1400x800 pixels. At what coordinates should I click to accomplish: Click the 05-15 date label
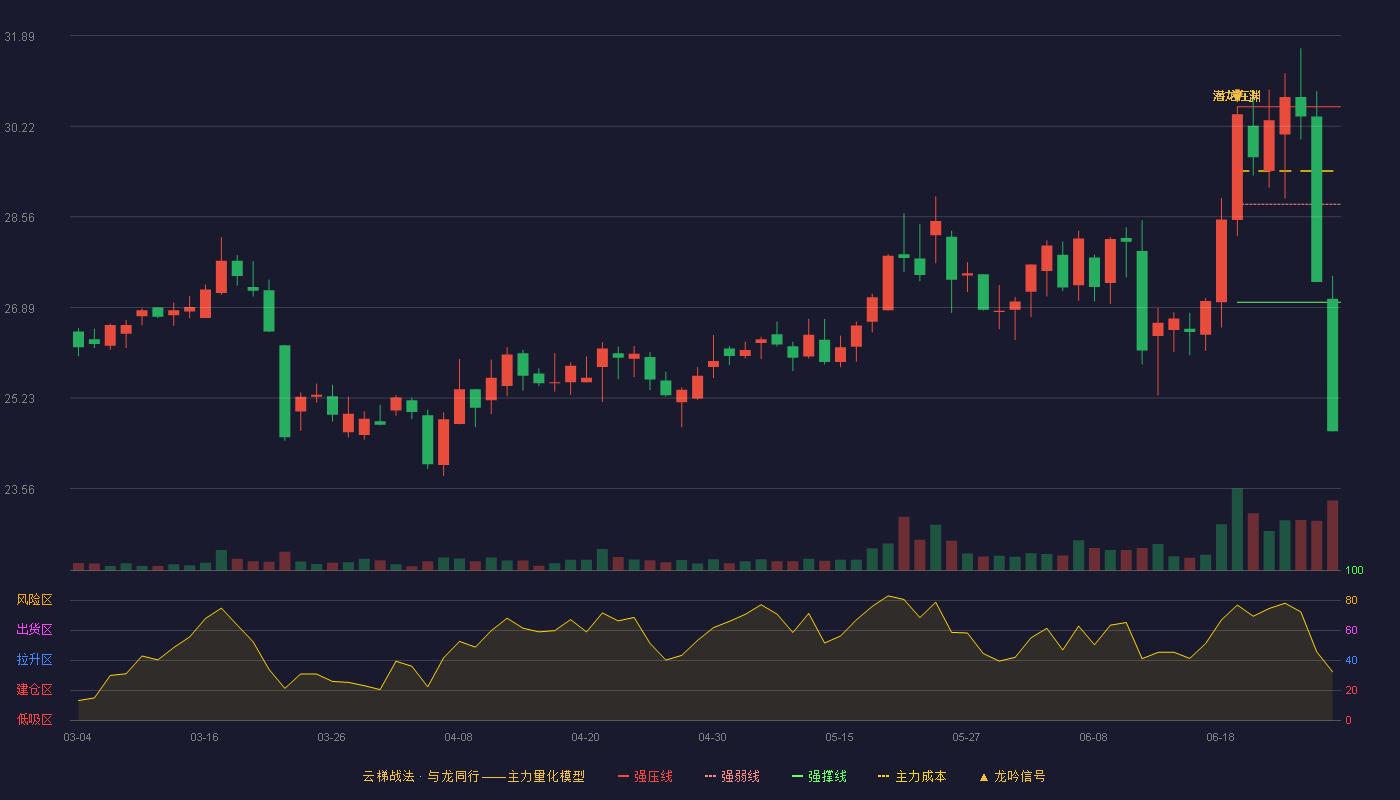pos(839,737)
